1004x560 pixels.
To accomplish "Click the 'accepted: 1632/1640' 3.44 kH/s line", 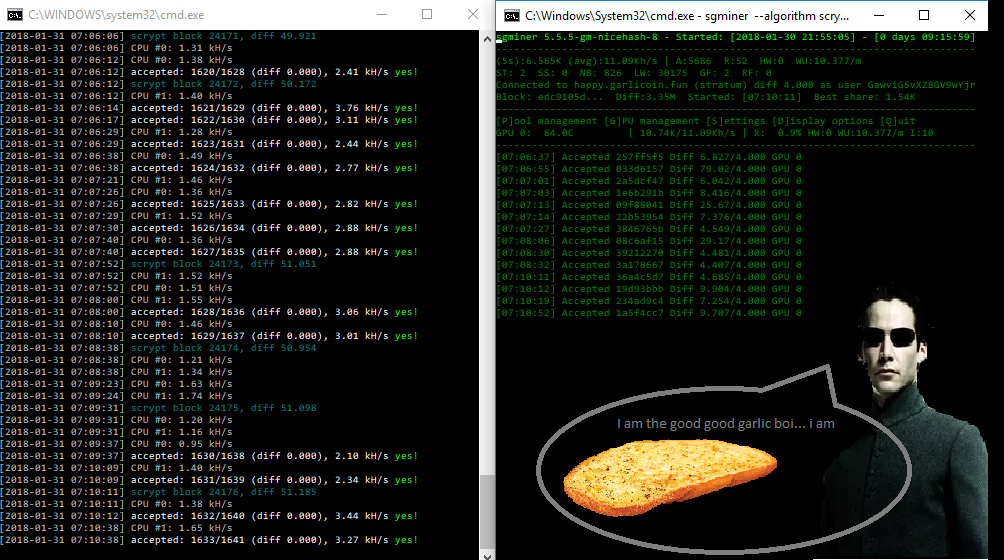I will point(209,516).
